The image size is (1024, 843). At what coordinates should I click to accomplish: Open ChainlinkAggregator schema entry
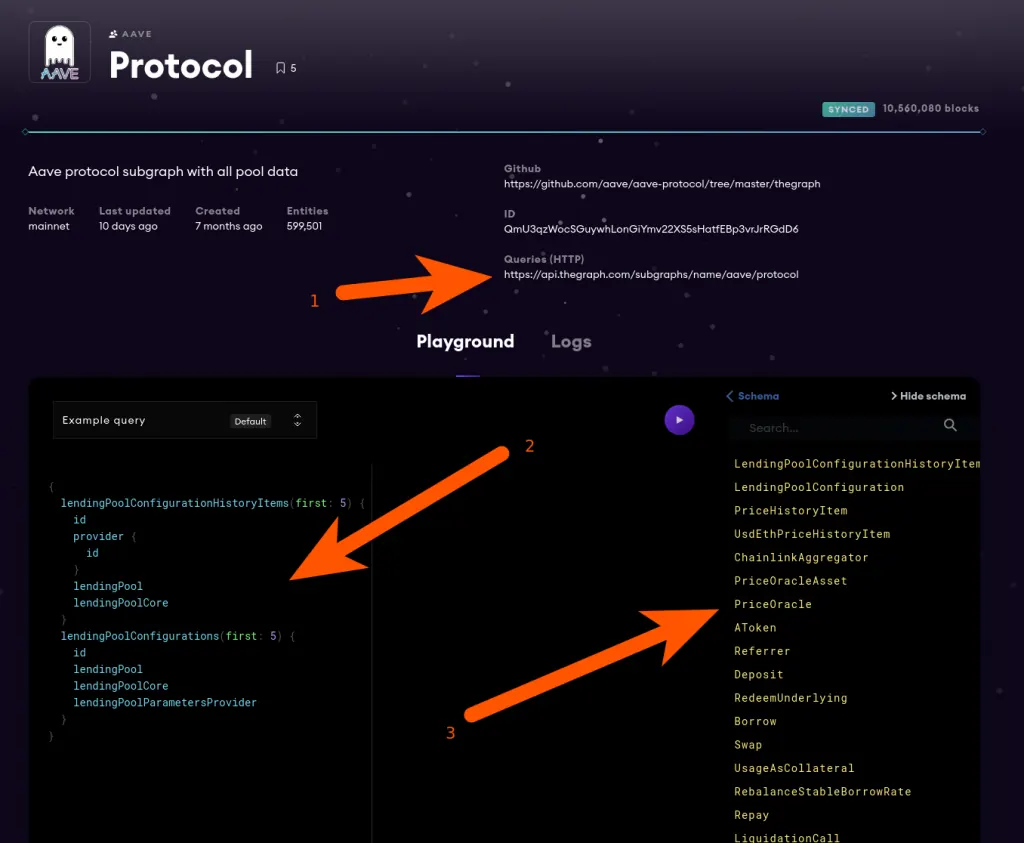801,558
